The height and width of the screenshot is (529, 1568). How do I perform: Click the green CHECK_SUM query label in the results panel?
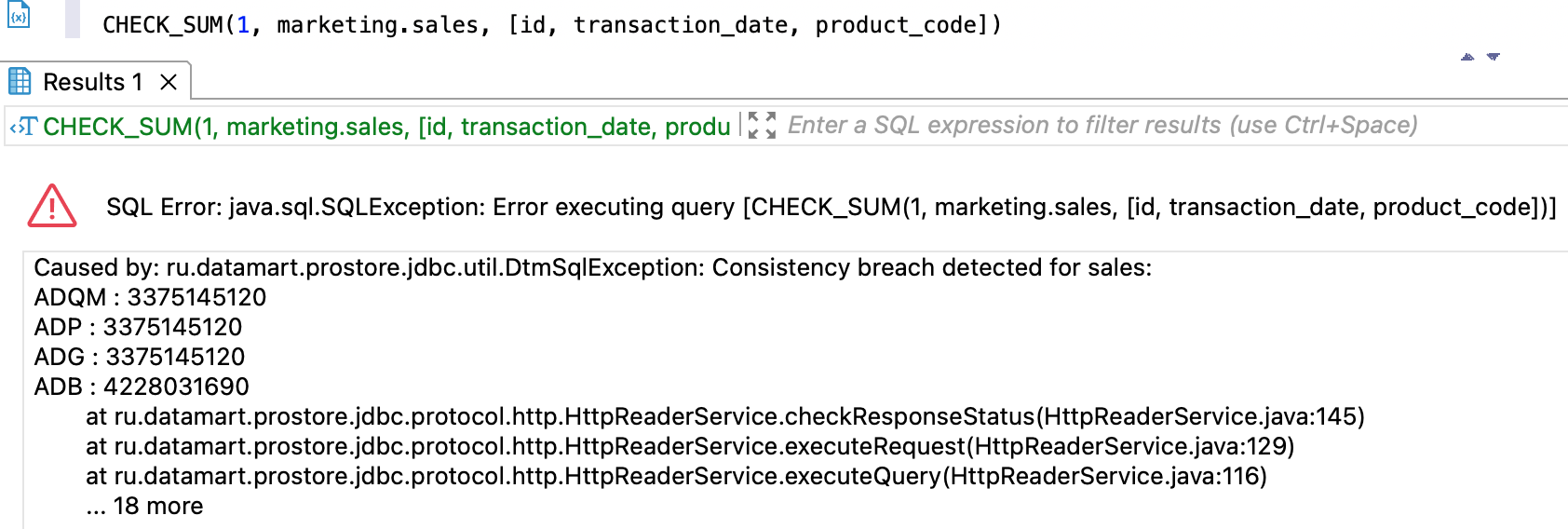point(386,127)
